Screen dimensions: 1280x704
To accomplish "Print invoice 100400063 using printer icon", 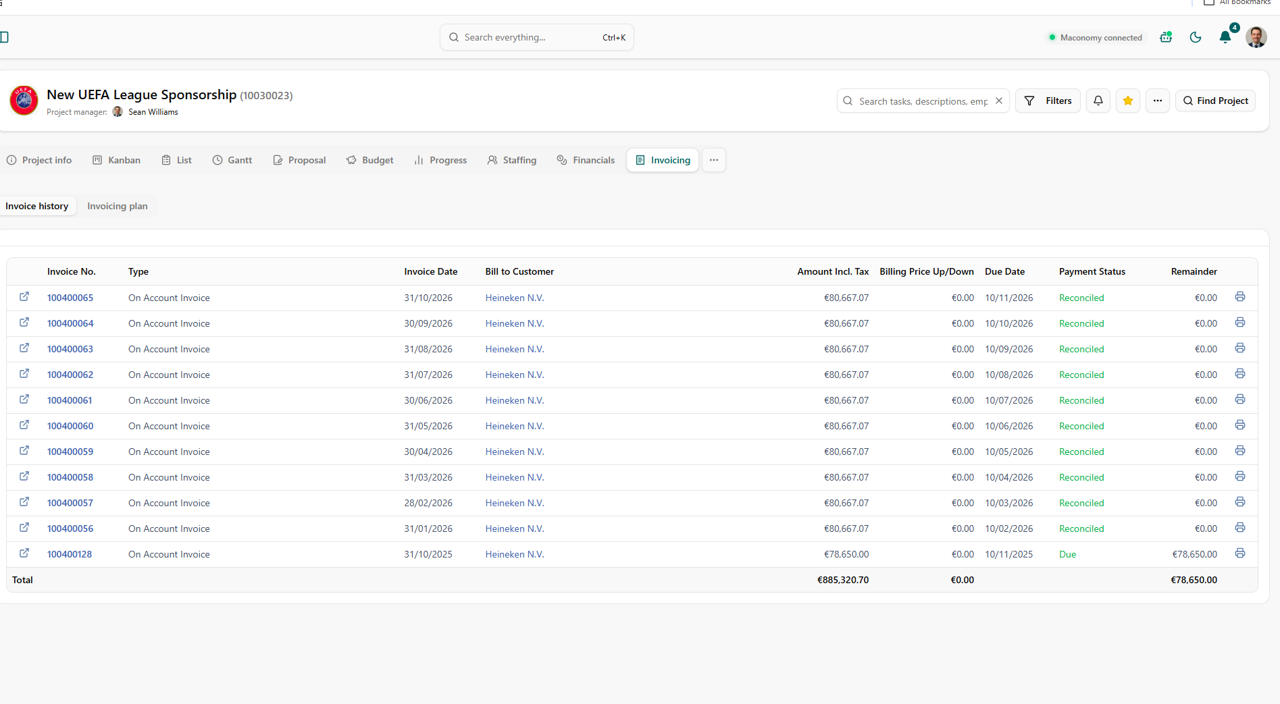I will [1240, 348].
